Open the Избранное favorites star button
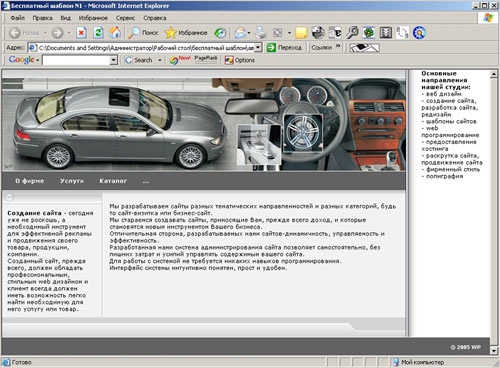The width and height of the screenshot is (500, 368). (x=186, y=33)
